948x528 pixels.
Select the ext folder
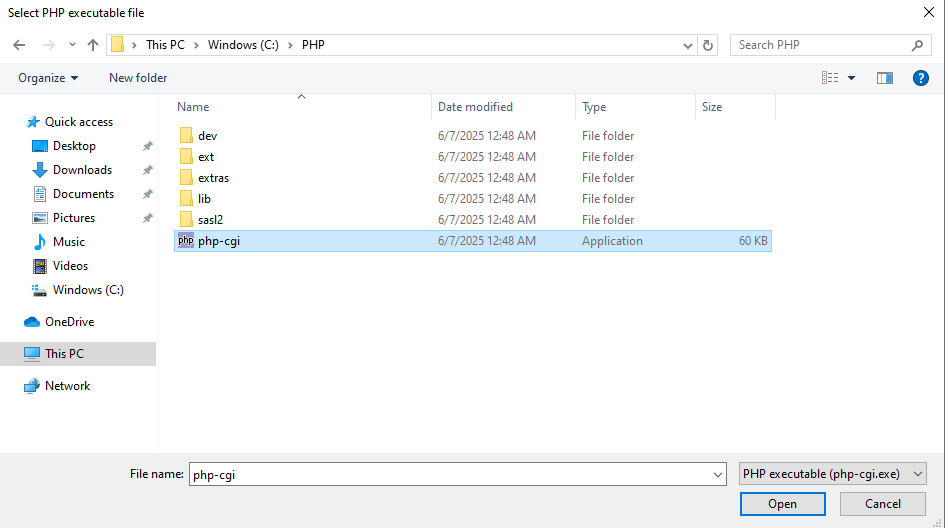point(472,157)
